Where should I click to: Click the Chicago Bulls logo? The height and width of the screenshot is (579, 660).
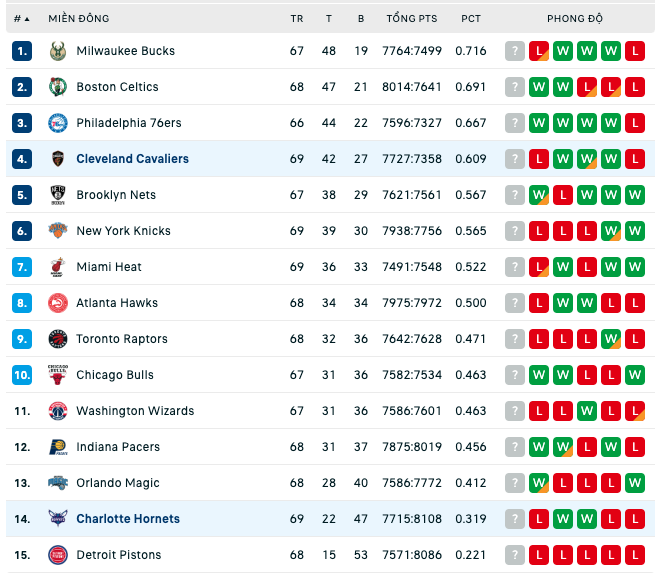click(x=58, y=375)
